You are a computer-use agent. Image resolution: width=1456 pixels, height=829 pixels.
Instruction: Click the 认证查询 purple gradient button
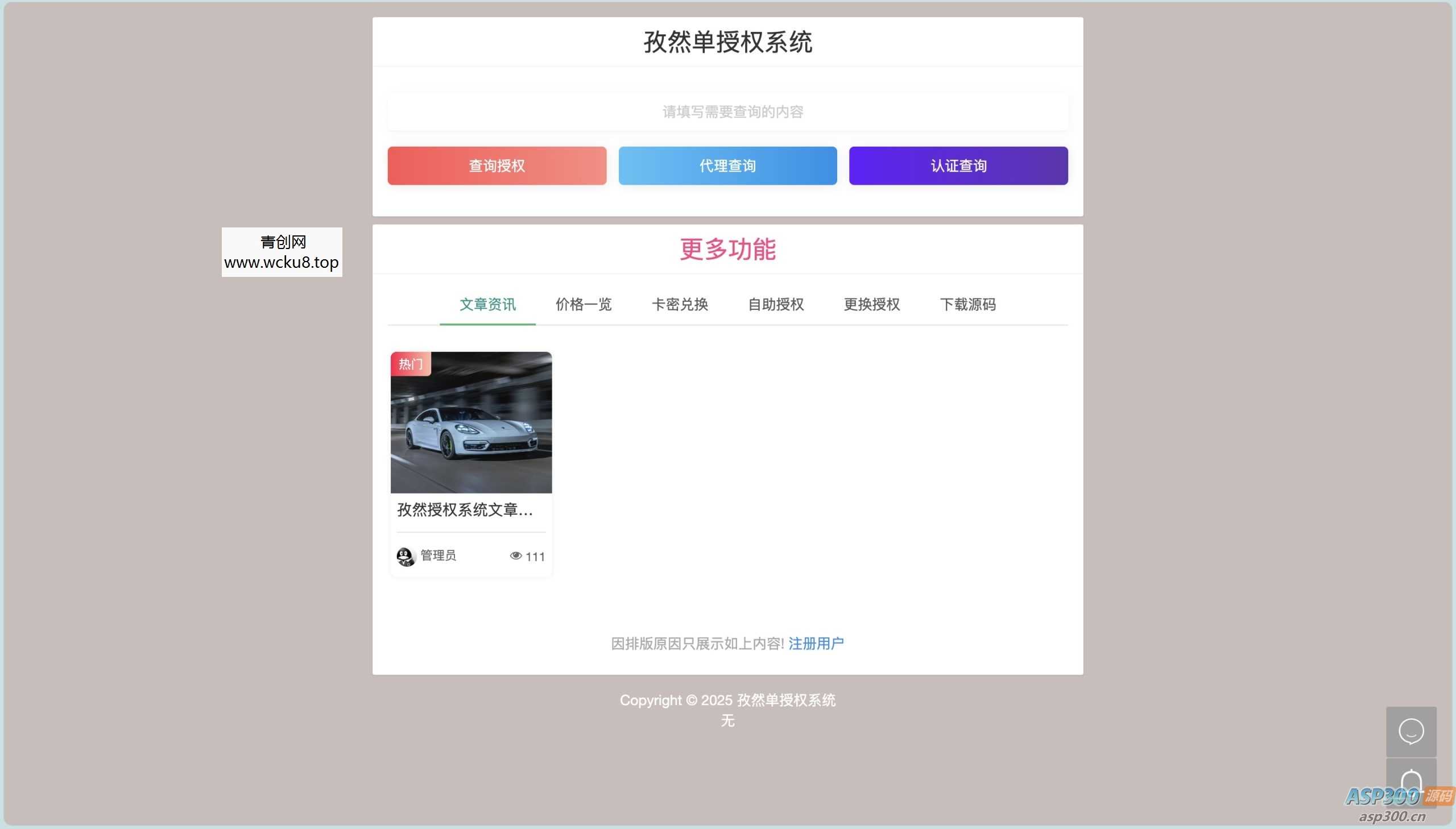[958, 165]
